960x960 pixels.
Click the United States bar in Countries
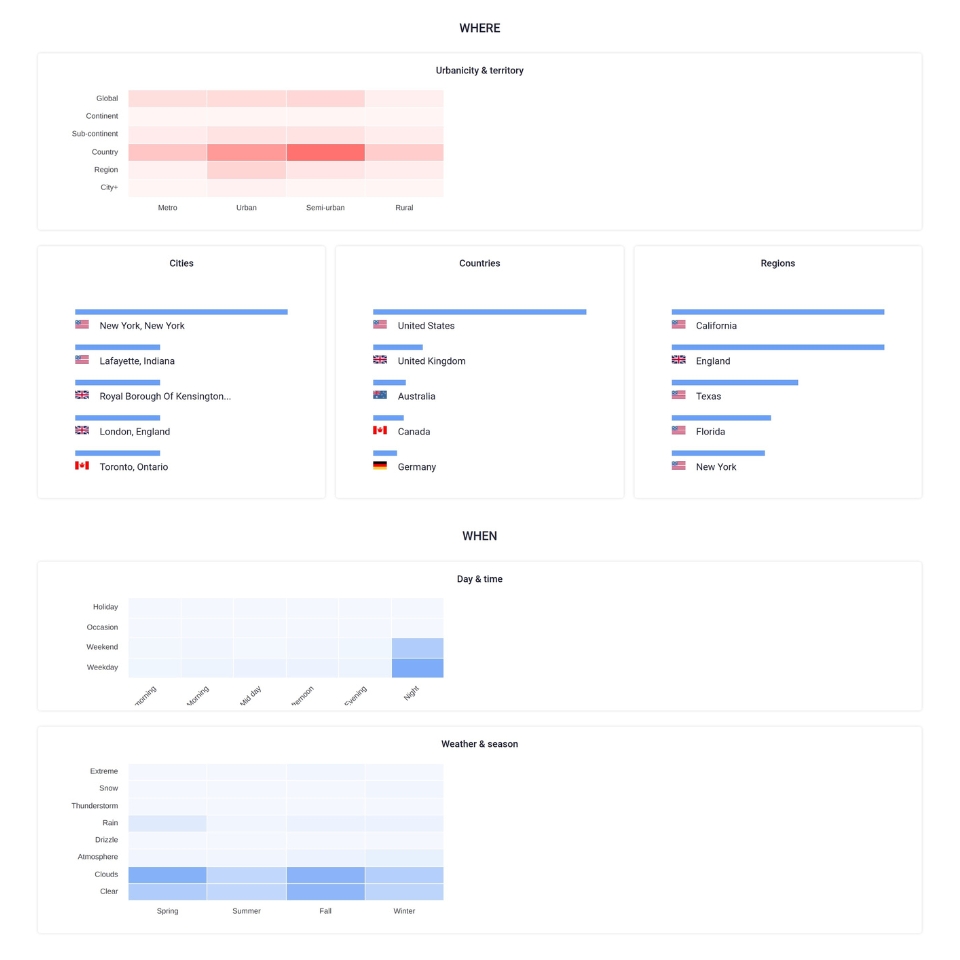click(x=479, y=312)
